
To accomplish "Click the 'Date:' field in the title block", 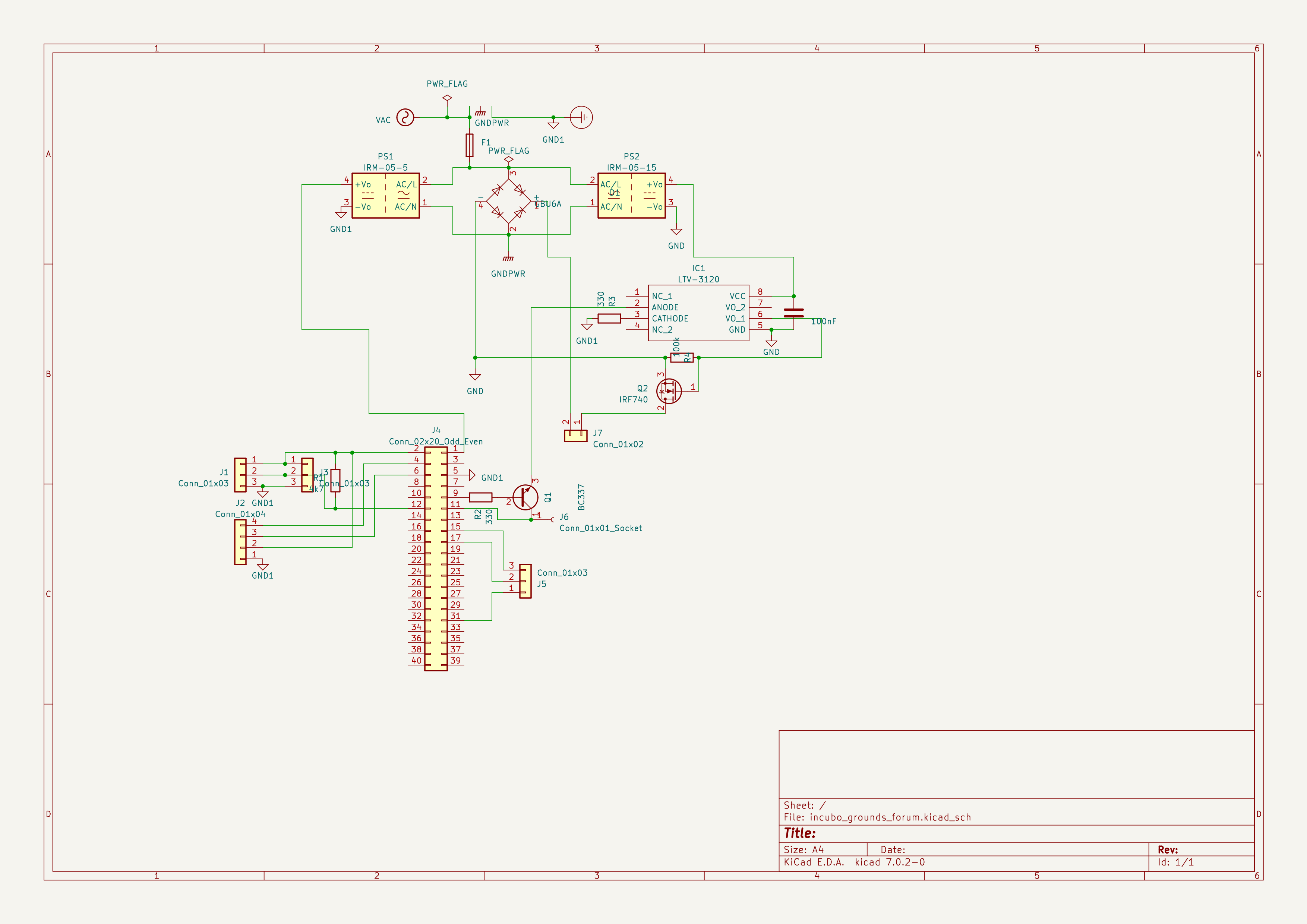I will (x=893, y=850).
